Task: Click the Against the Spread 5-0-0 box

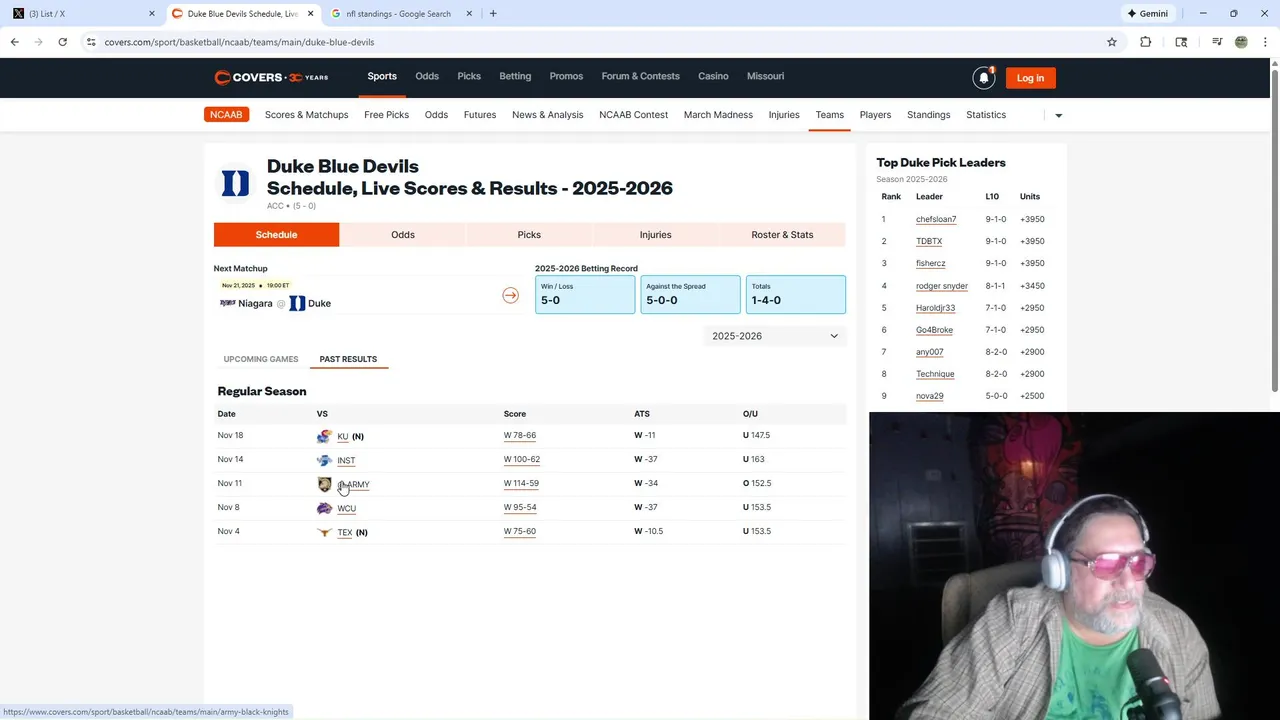Action: (690, 294)
